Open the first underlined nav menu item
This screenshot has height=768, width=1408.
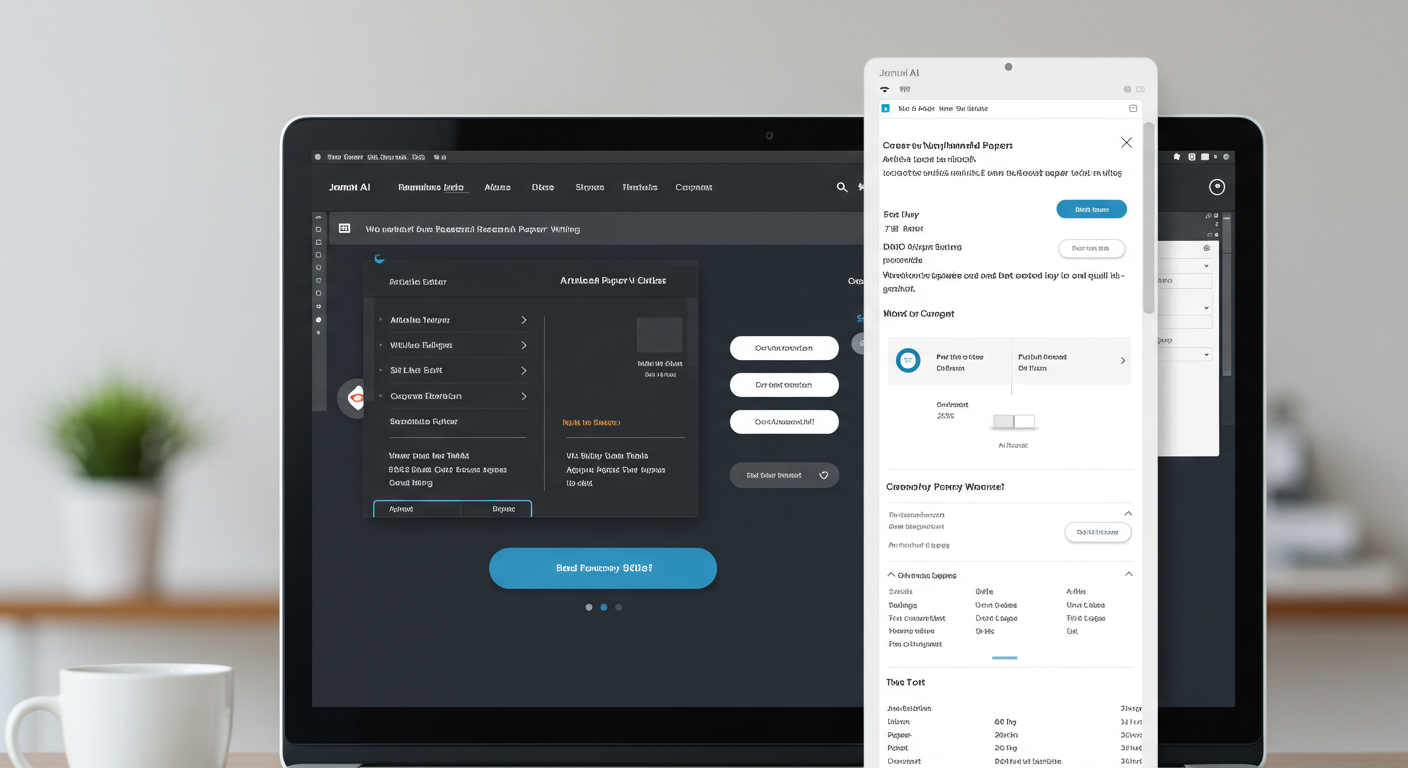[x=431, y=187]
